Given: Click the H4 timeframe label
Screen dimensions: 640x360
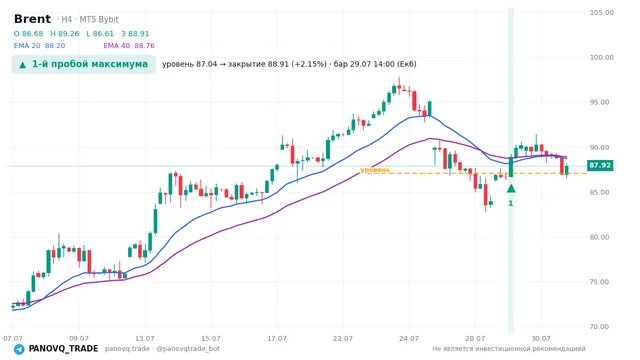Looking at the screenshot, I should (x=67, y=19).
